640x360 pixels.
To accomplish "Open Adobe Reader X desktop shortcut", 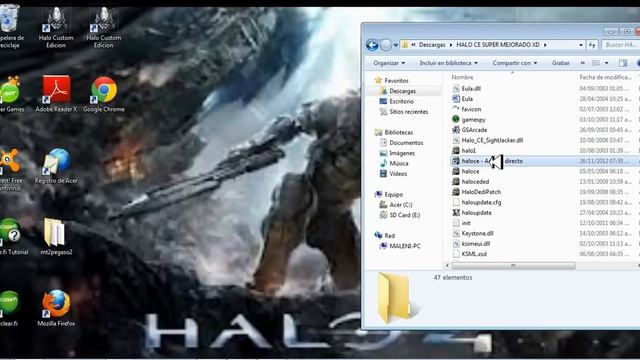I will 56,93.
